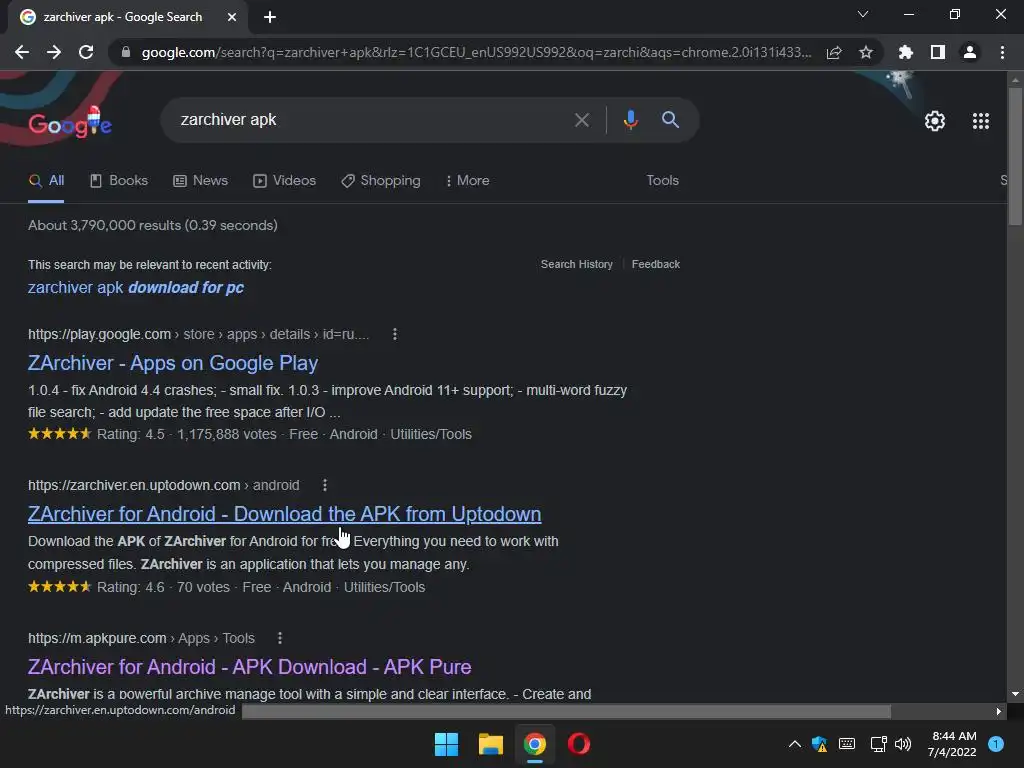Close the zarchiver apk search tab
The image size is (1024, 768).
pyautogui.click(x=232, y=17)
